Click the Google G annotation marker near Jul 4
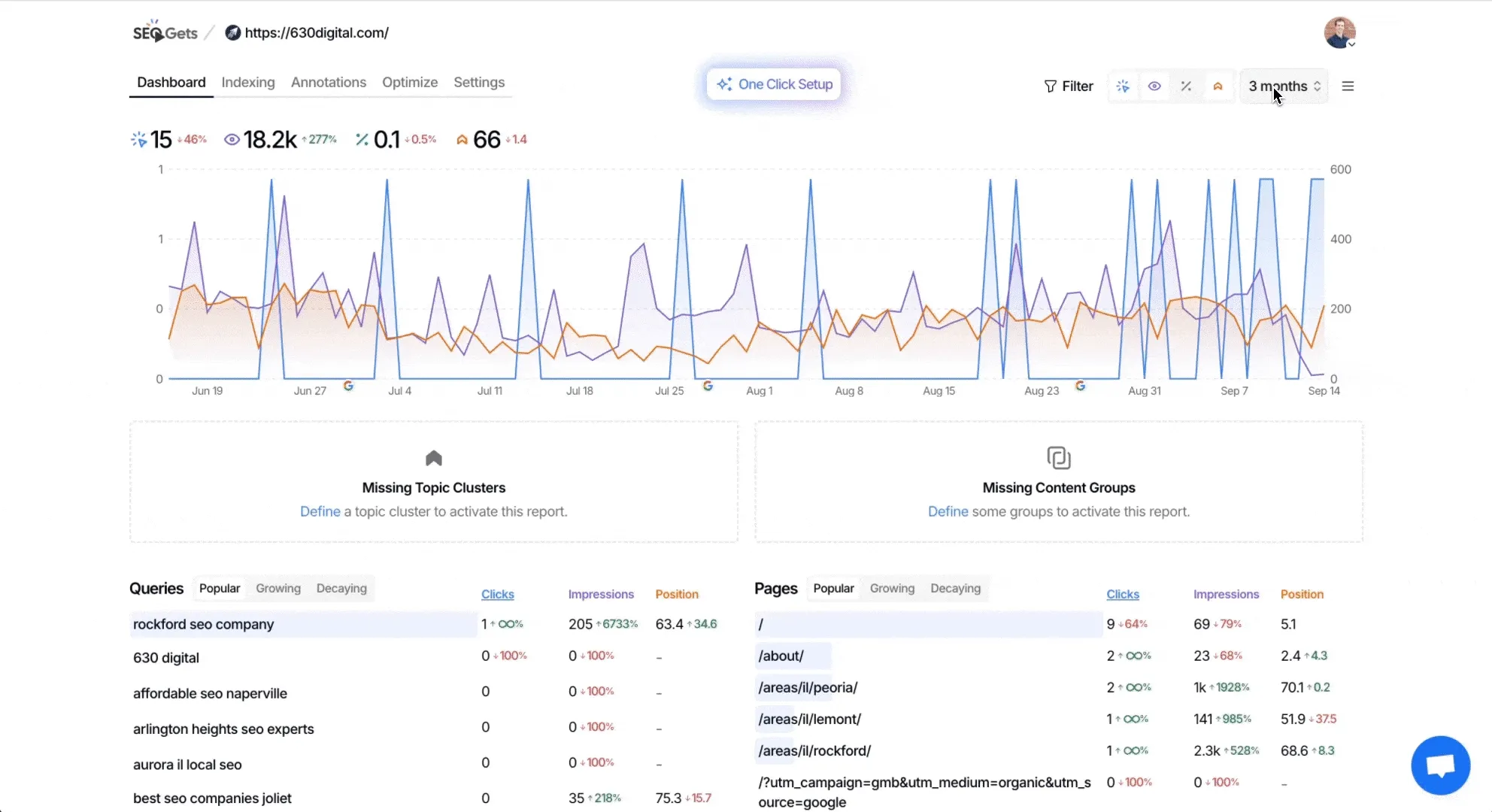1492x812 pixels. click(349, 385)
